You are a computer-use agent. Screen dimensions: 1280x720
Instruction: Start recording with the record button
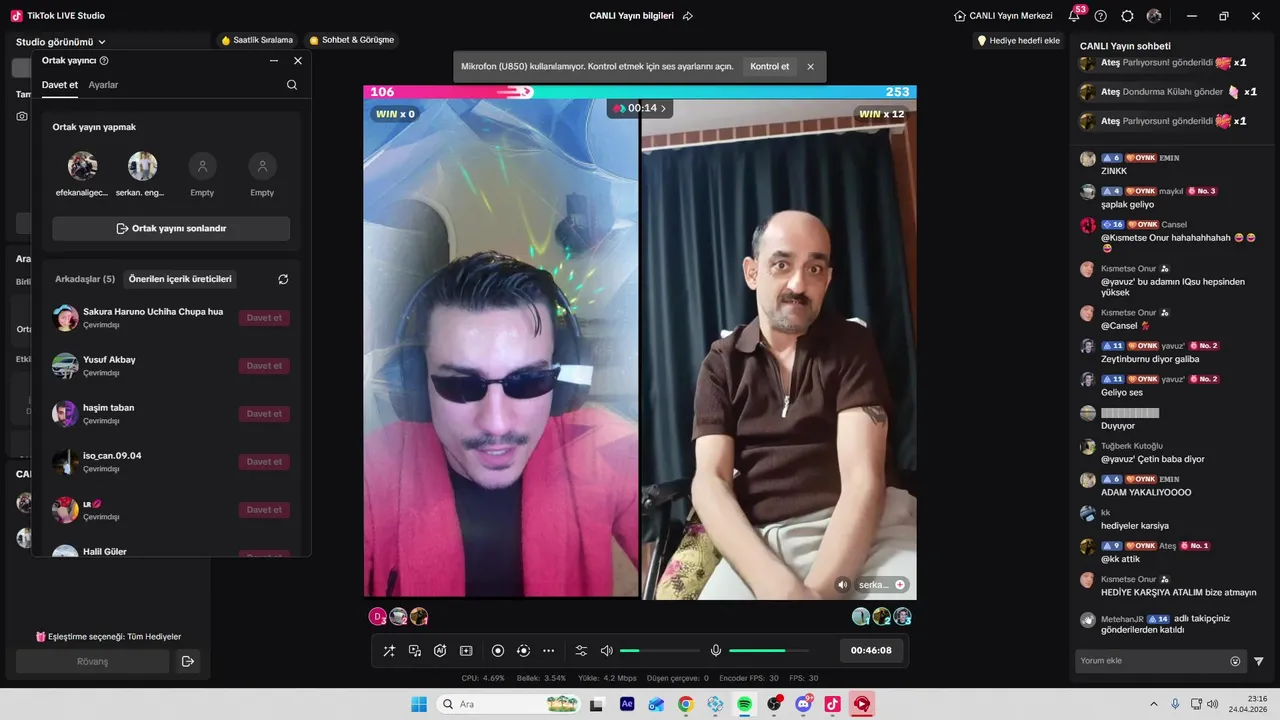point(498,651)
